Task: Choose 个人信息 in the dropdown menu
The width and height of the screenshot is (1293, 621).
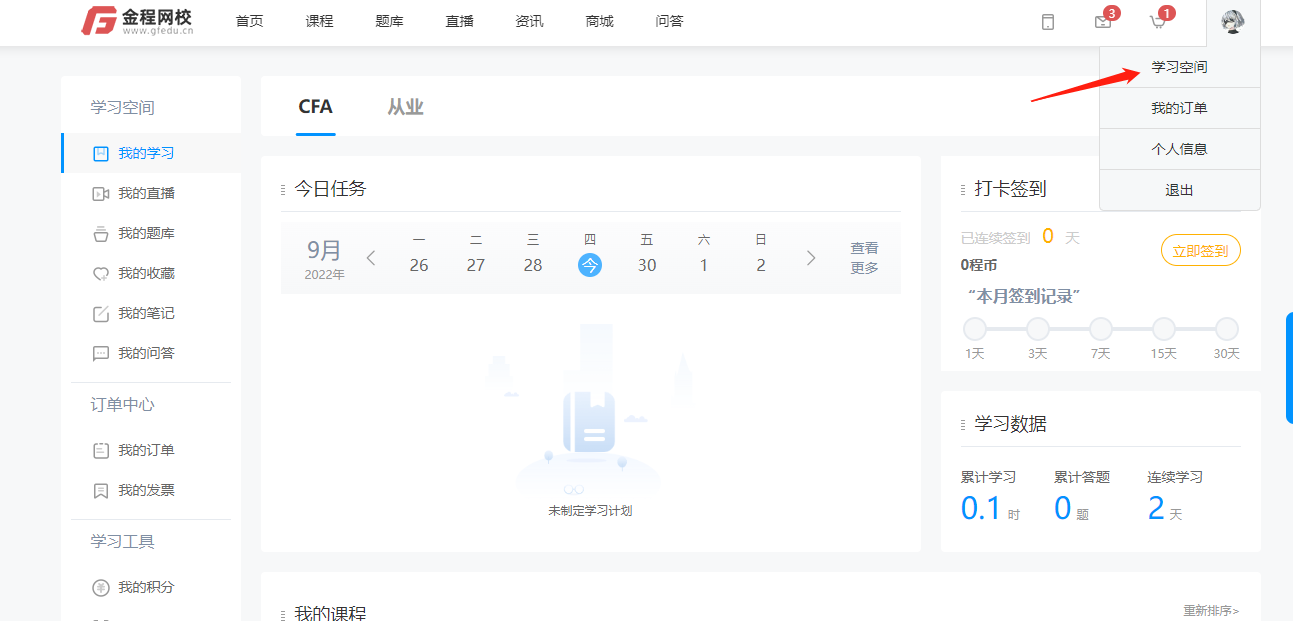Action: coord(1179,149)
